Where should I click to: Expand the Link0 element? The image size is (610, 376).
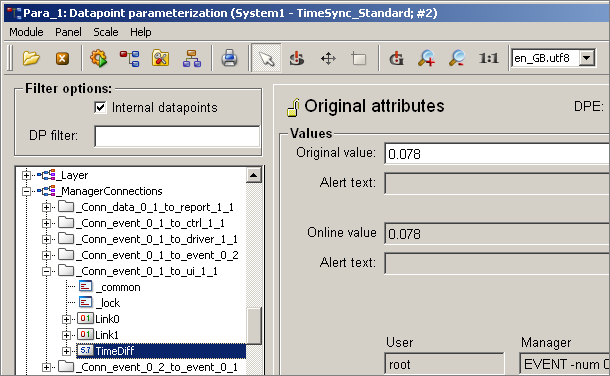67,319
